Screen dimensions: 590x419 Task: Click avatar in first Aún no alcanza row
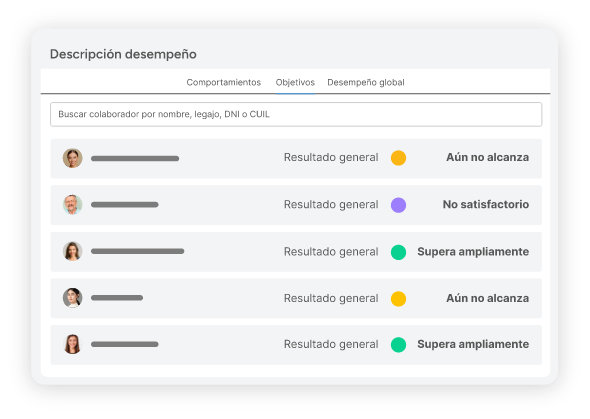tap(73, 158)
